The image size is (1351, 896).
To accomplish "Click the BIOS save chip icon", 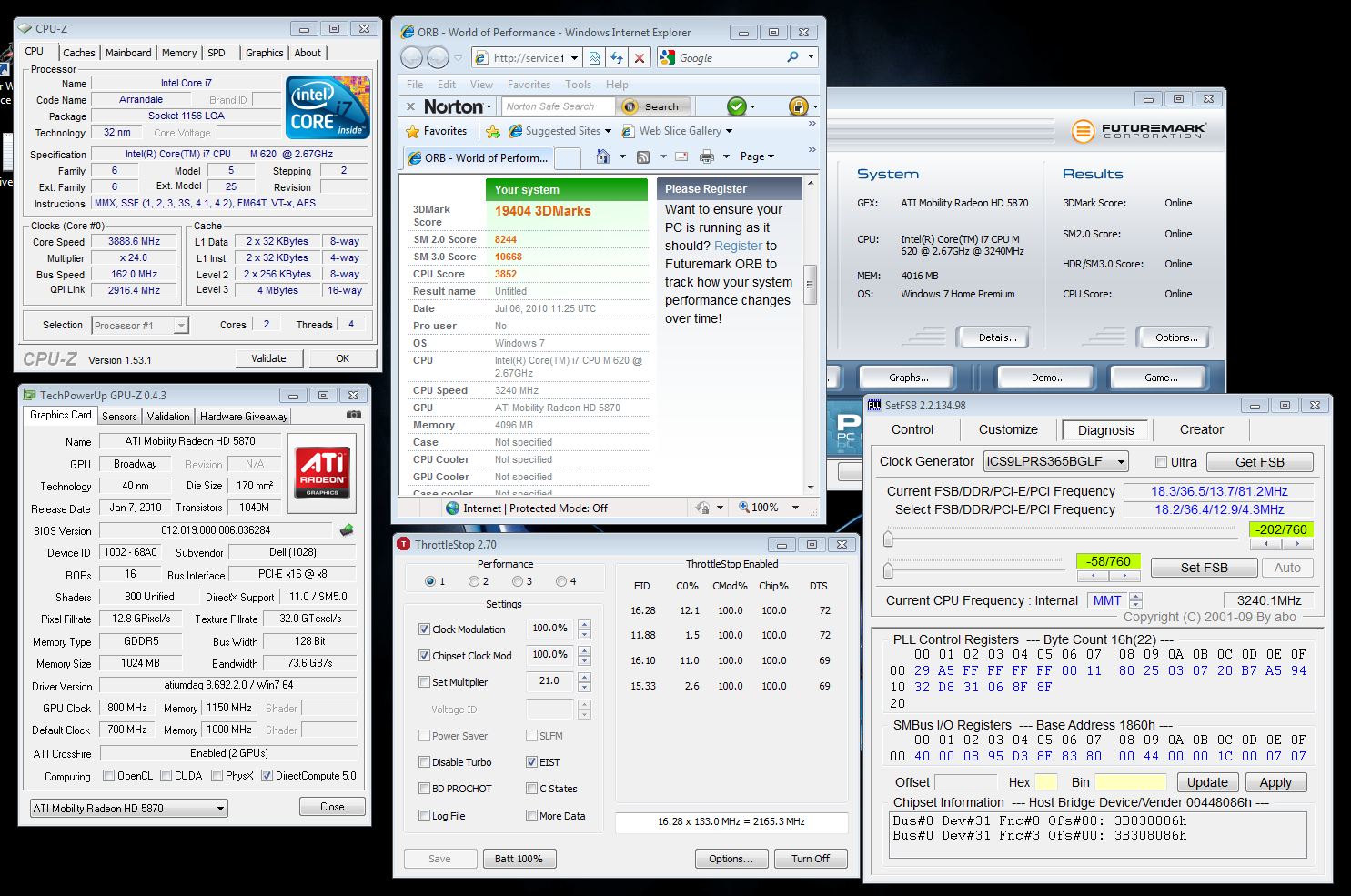I will [347, 529].
